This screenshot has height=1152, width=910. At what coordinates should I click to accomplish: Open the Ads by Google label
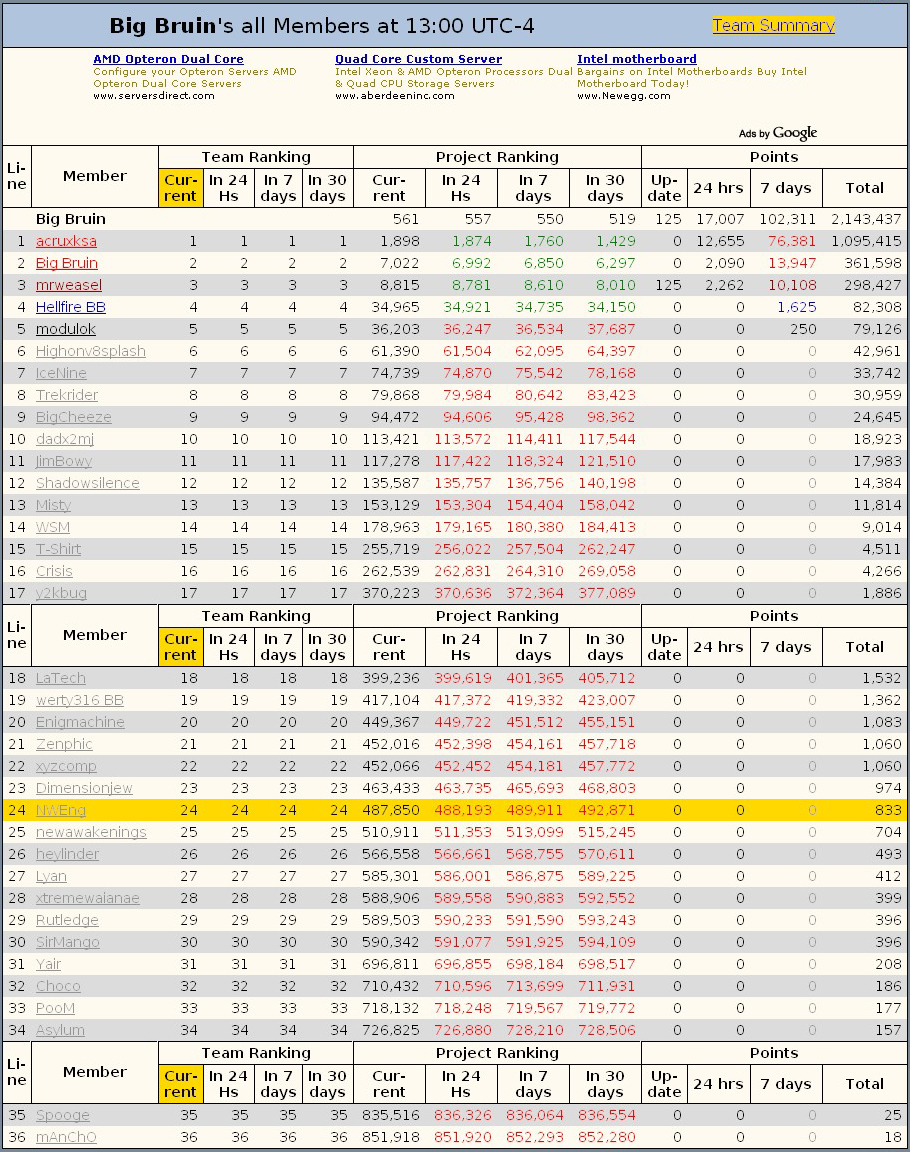777,133
